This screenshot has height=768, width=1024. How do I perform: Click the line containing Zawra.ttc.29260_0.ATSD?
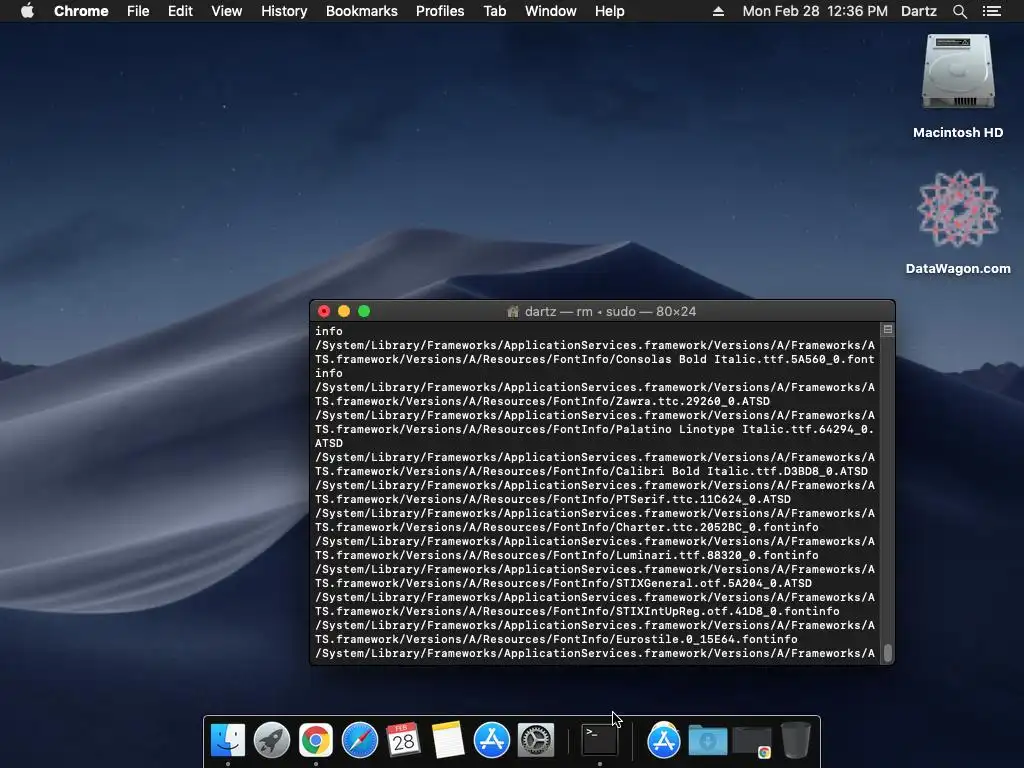542,401
